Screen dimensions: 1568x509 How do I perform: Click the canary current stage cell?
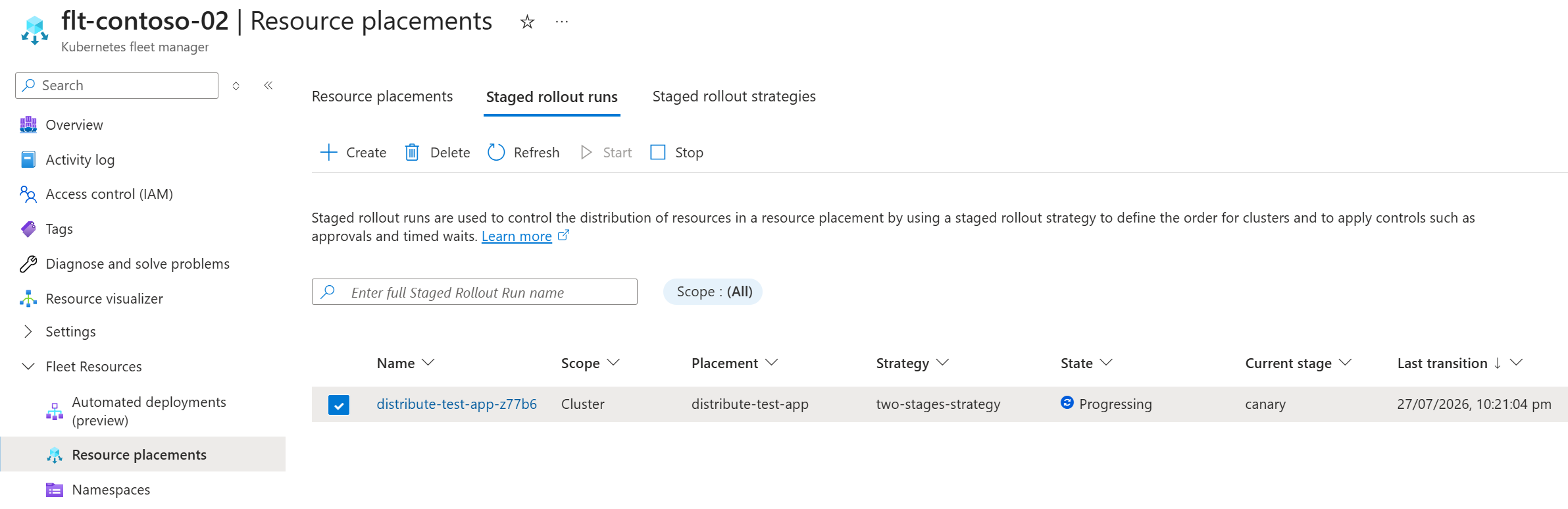pyautogui.click(x=1265, y=404)
